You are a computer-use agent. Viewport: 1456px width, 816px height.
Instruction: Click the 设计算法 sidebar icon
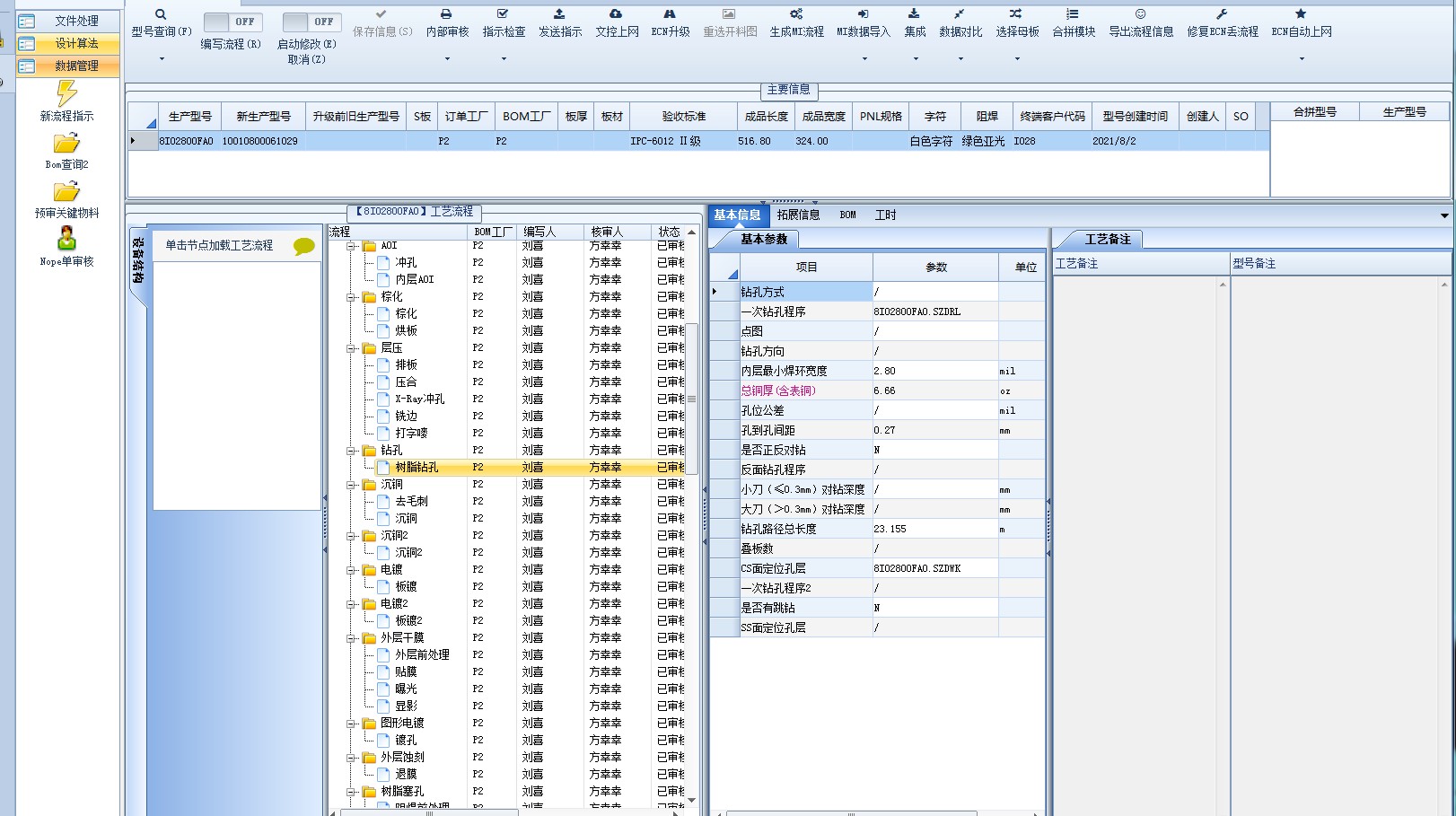[x=27, y=44]
